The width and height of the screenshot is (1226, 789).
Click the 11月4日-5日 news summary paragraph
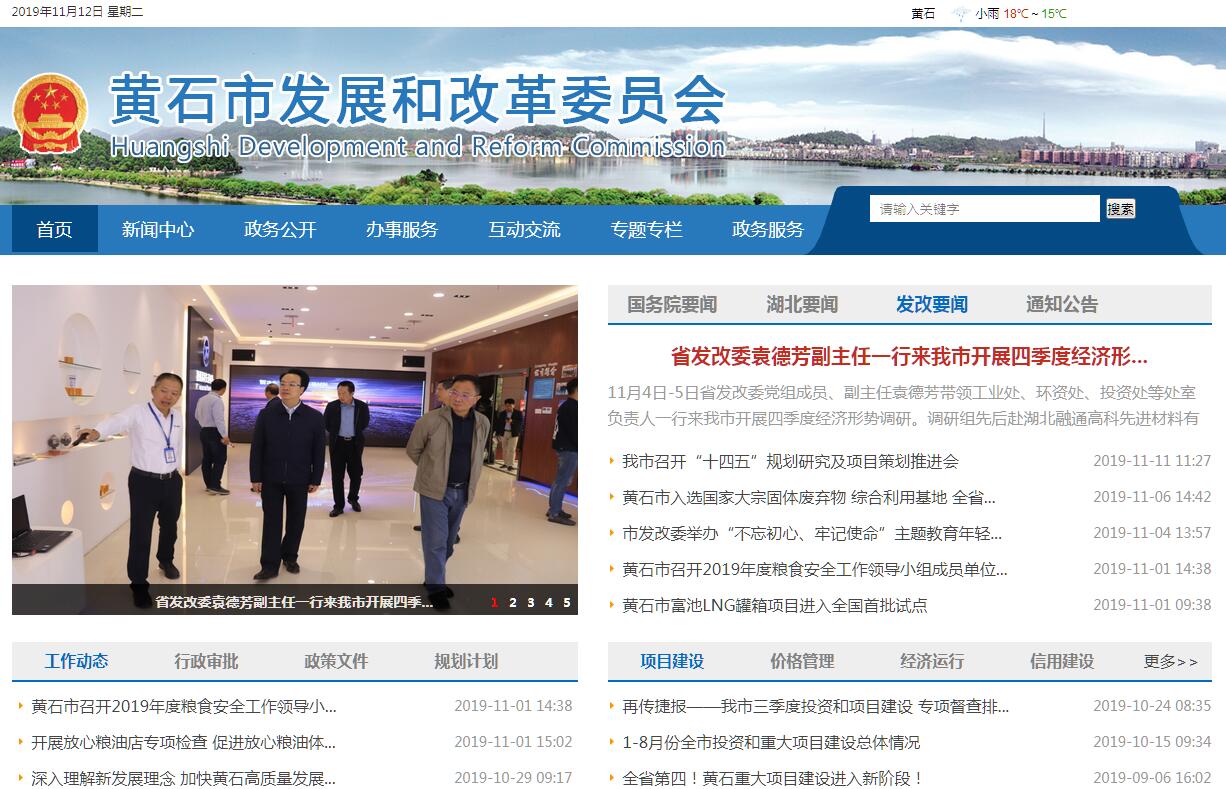tap(903, 405)
